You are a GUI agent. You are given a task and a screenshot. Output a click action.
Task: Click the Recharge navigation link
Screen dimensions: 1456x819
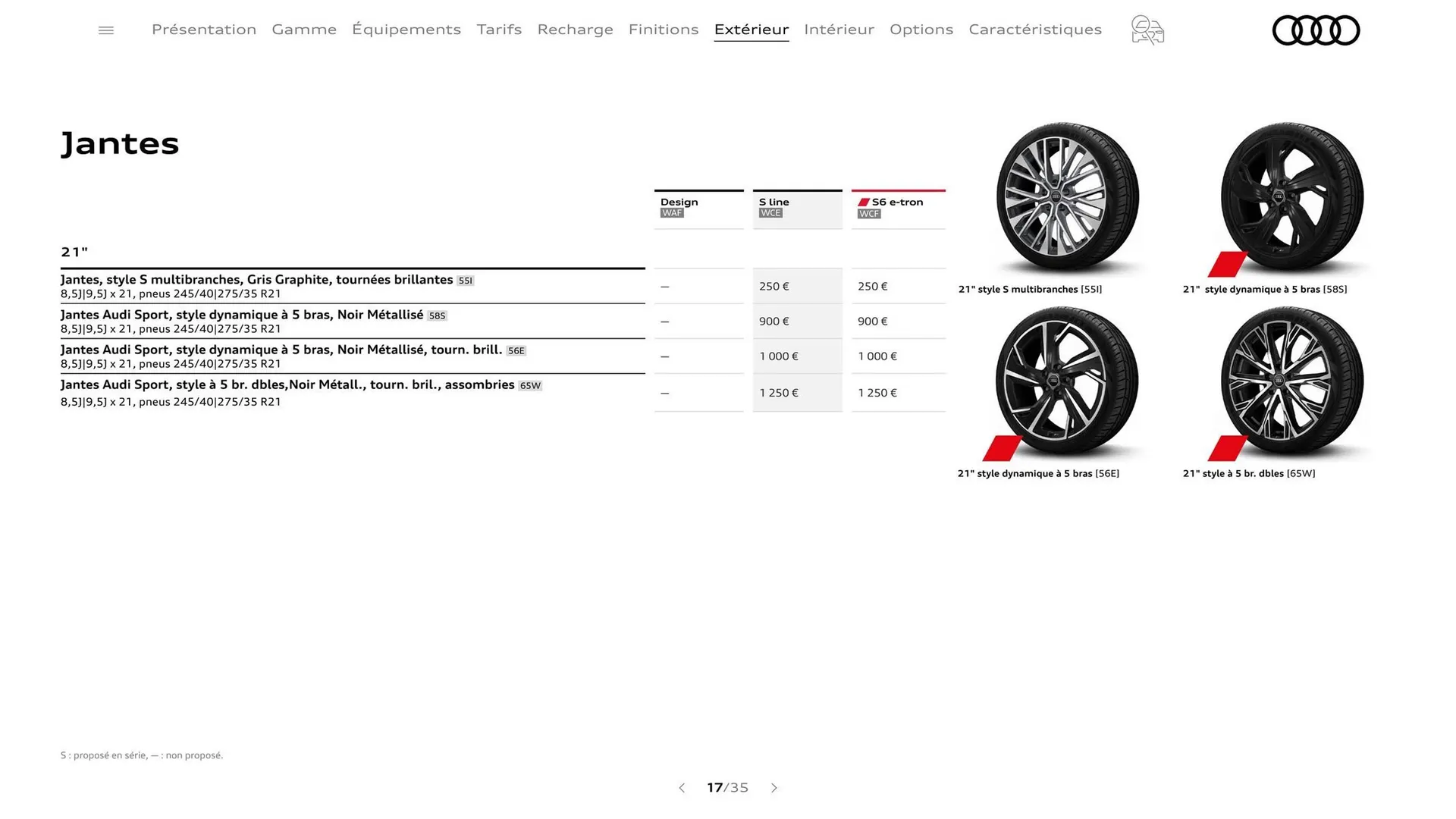tap(576, 30)
